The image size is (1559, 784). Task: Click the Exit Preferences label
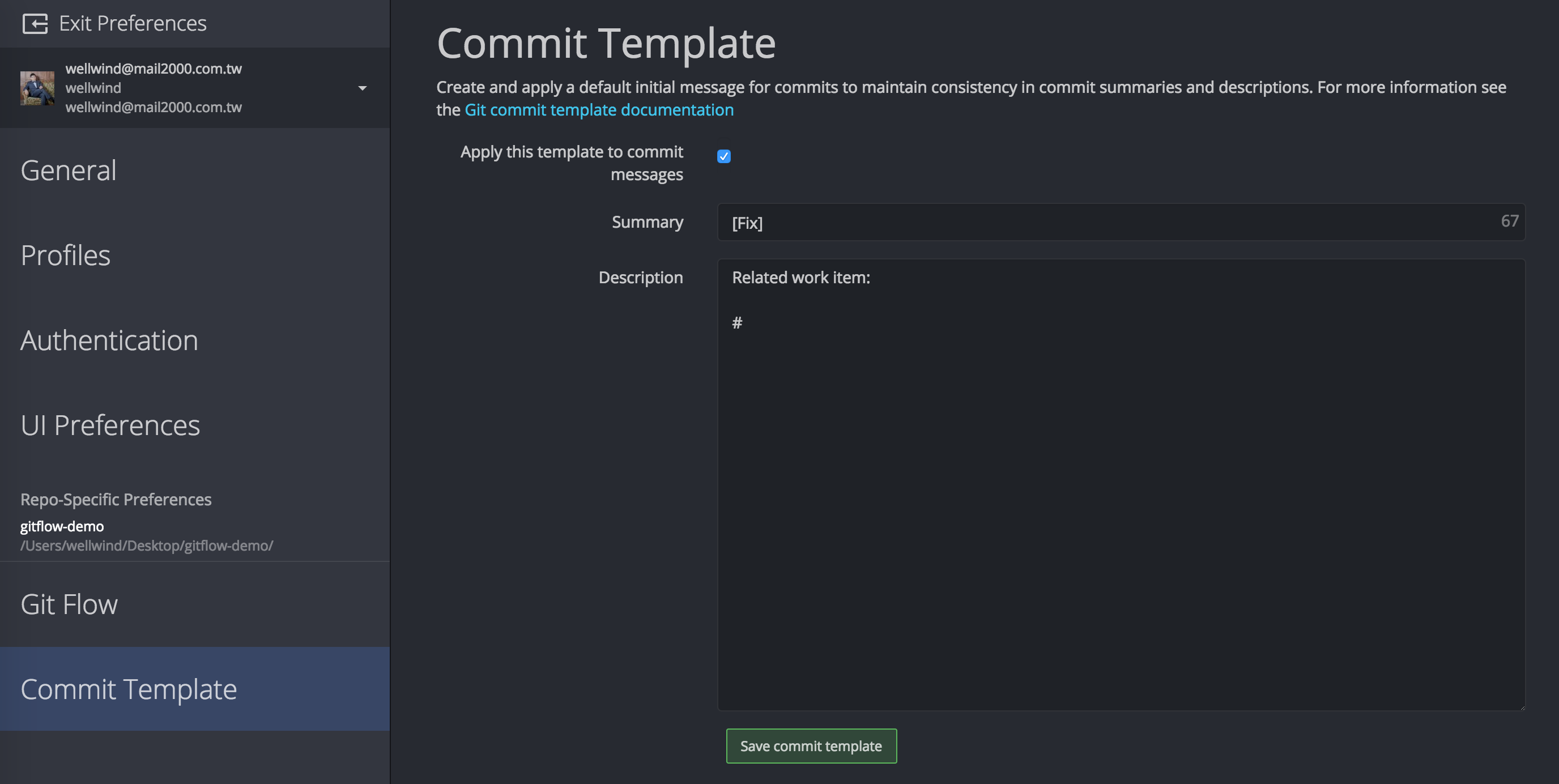(x=133, y=23)
